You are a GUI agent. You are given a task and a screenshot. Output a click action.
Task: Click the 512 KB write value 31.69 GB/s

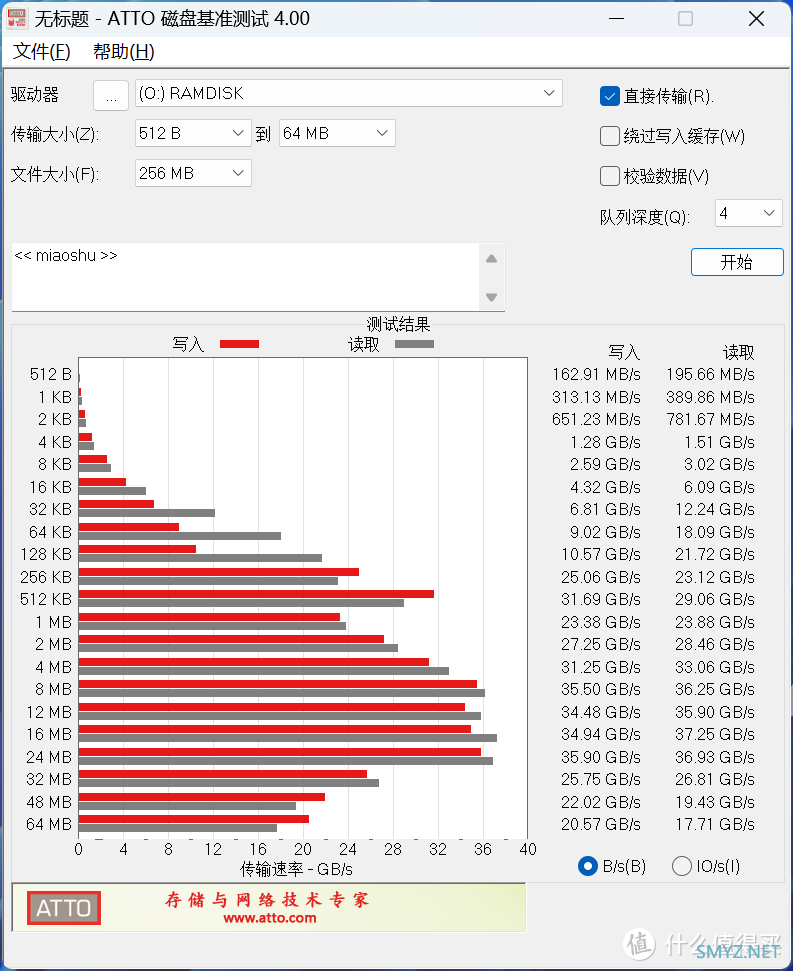[600, 599]
